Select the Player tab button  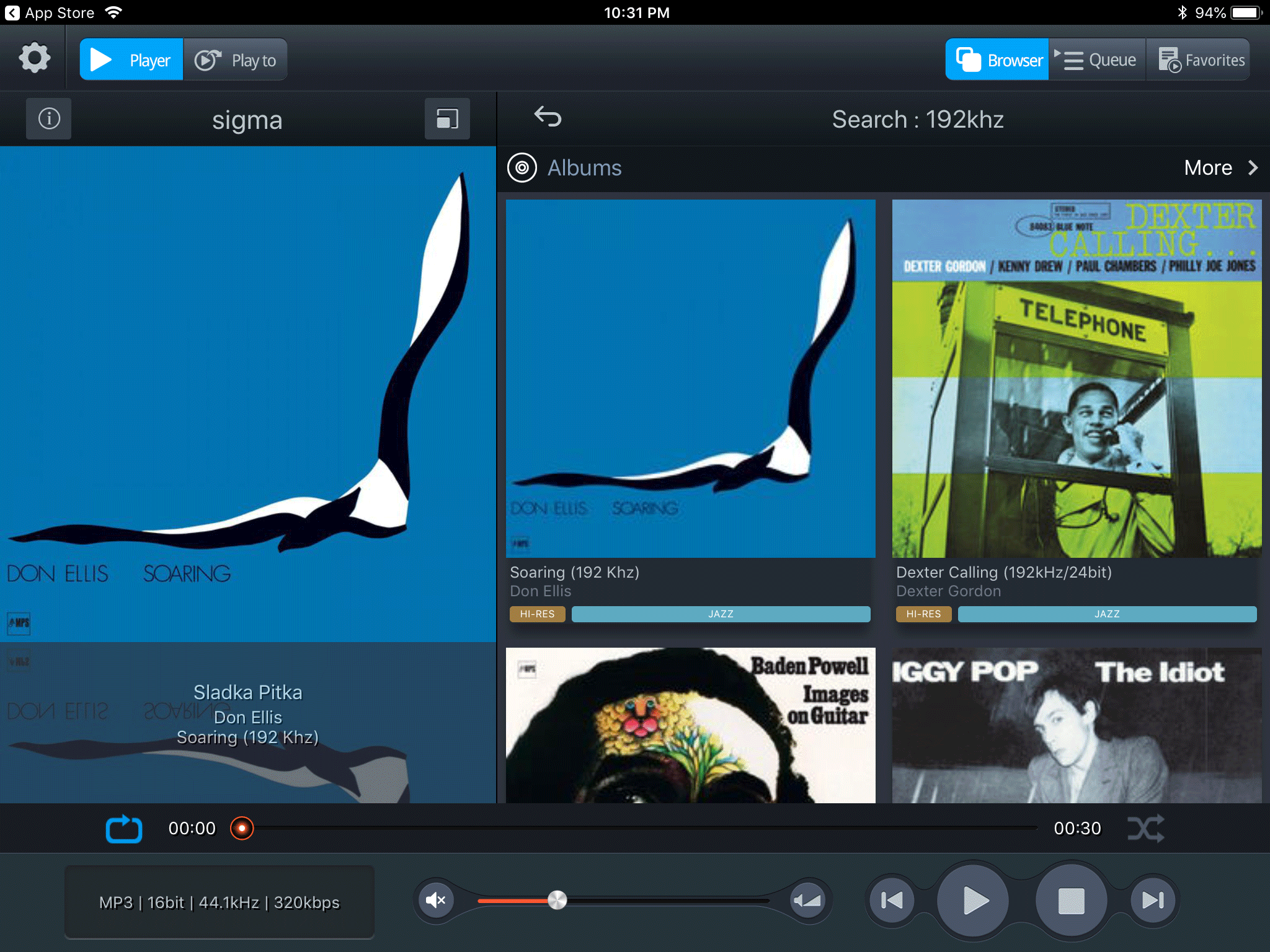tap(131, 60)
